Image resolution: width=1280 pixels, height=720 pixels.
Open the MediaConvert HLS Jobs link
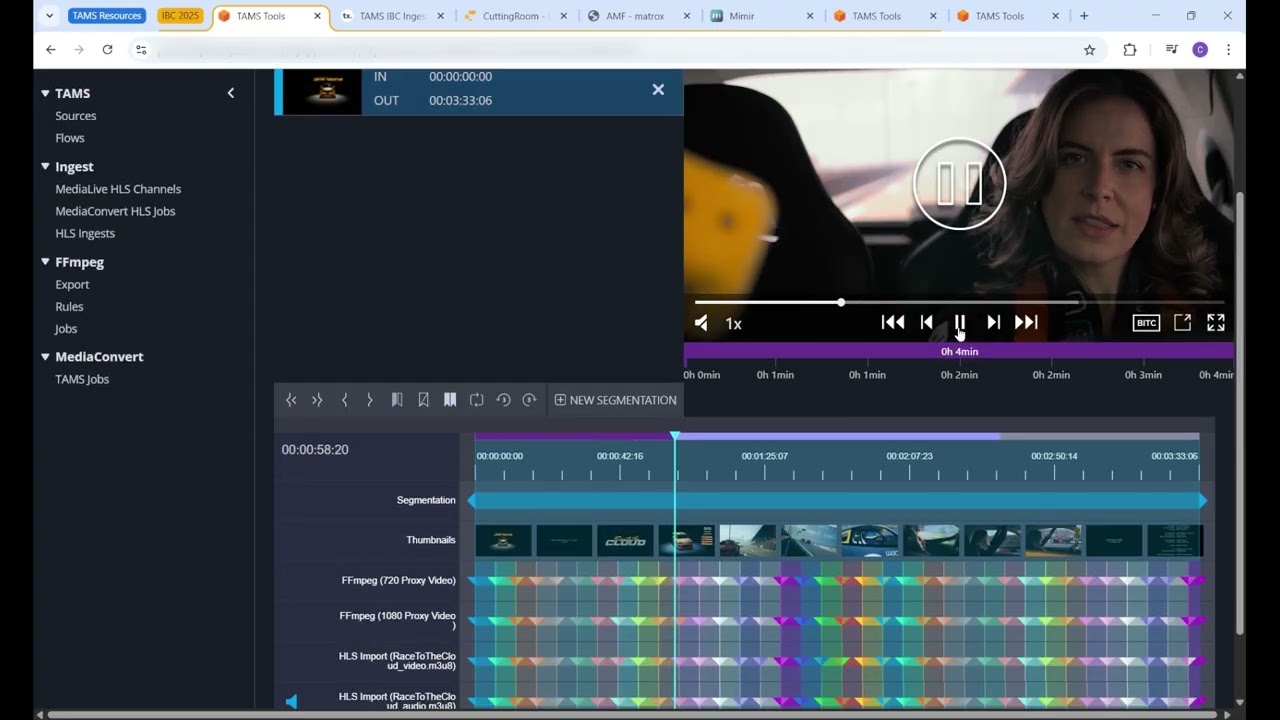[115, 211]
